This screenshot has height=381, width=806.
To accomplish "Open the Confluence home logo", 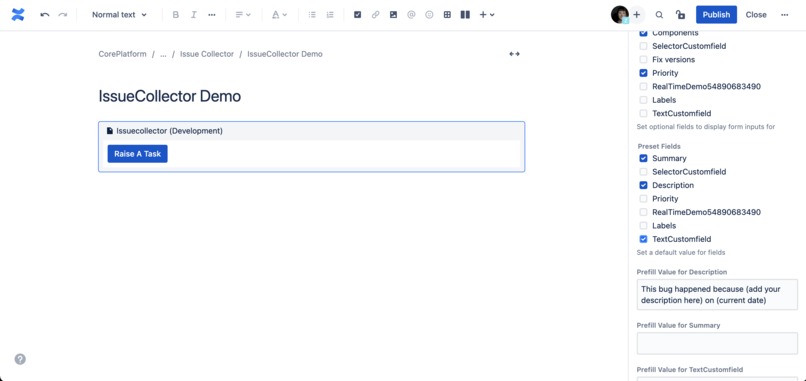I will coord(18,14).
